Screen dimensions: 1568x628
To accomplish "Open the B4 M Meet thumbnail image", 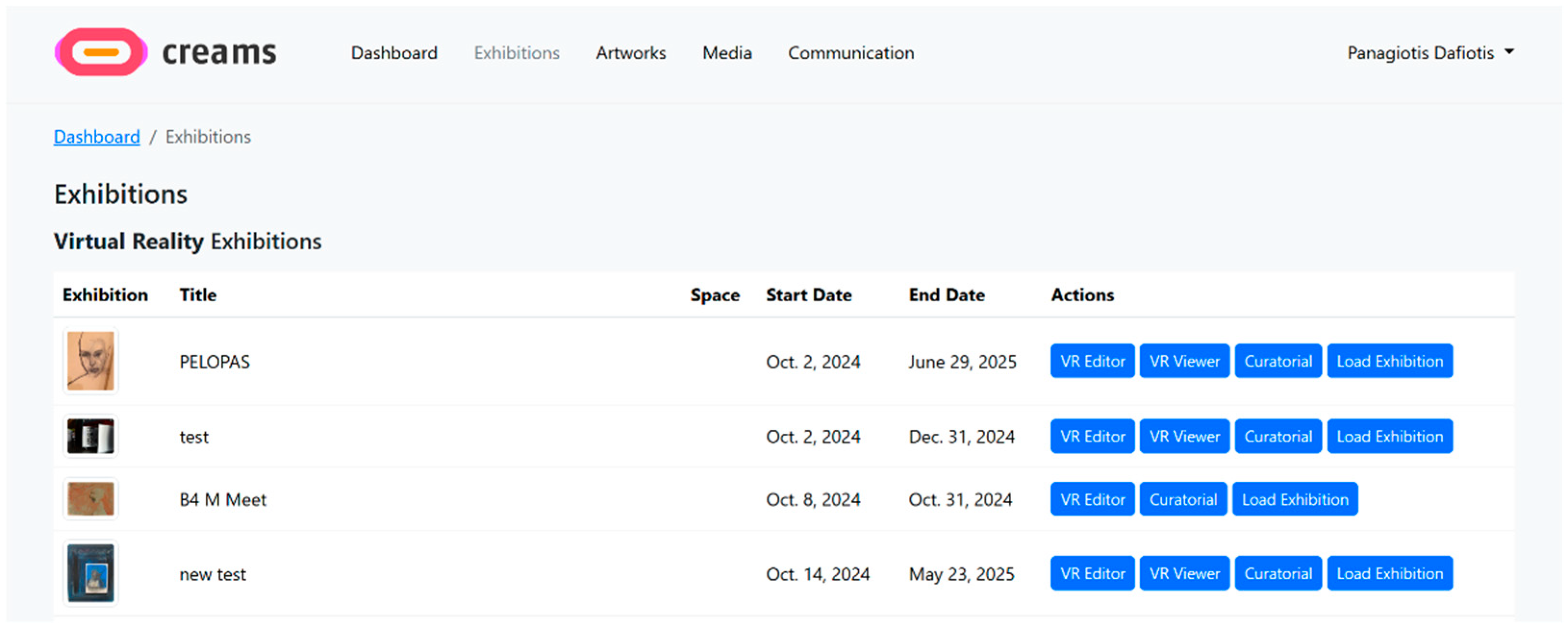I will [x=91, y=499].
